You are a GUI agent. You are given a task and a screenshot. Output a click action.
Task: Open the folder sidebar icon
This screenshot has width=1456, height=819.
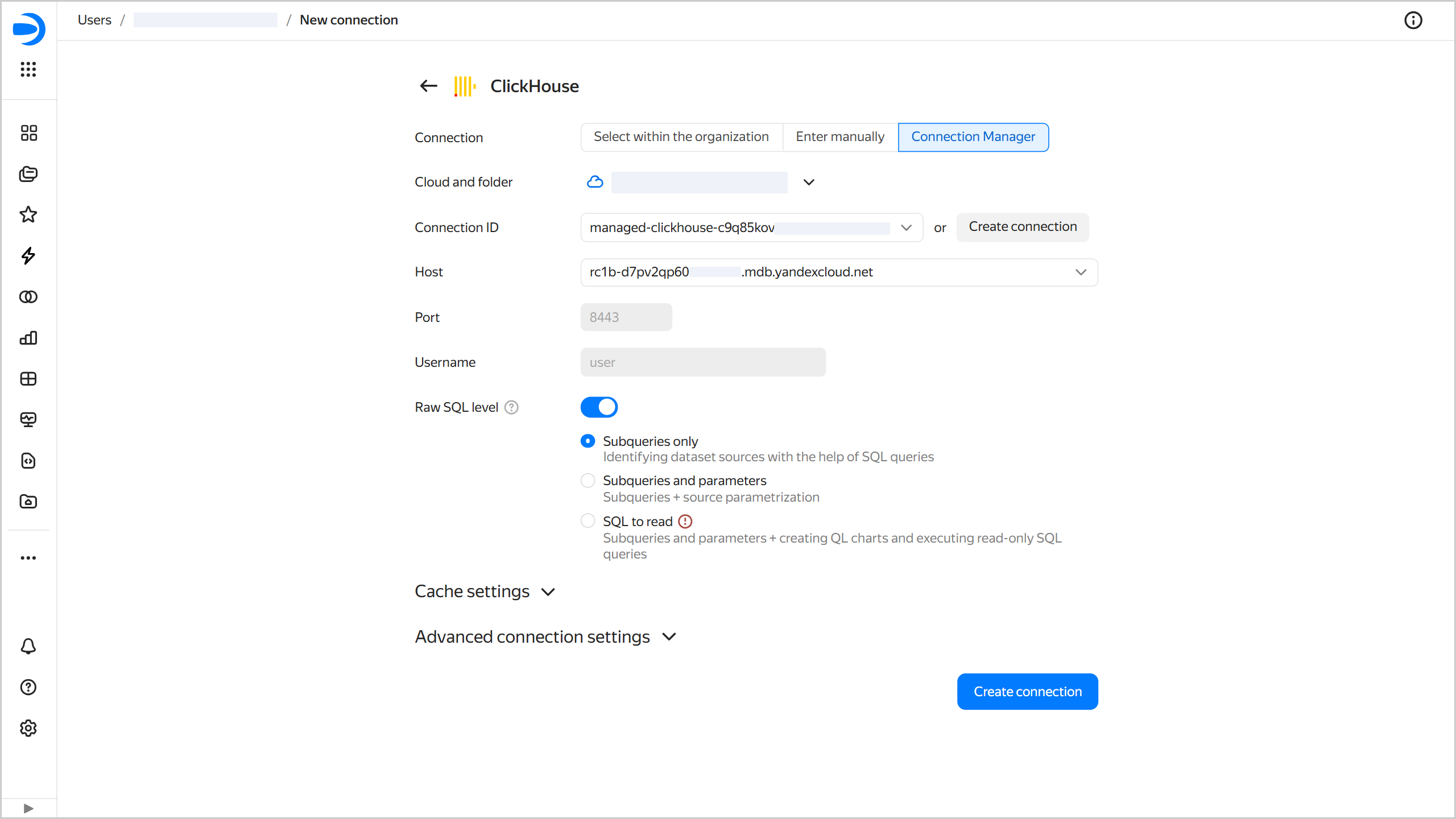click(x=28, y=502)
